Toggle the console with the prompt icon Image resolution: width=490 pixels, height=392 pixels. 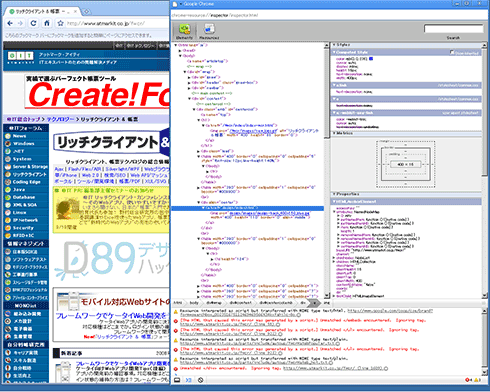click(x=189, y=380)
